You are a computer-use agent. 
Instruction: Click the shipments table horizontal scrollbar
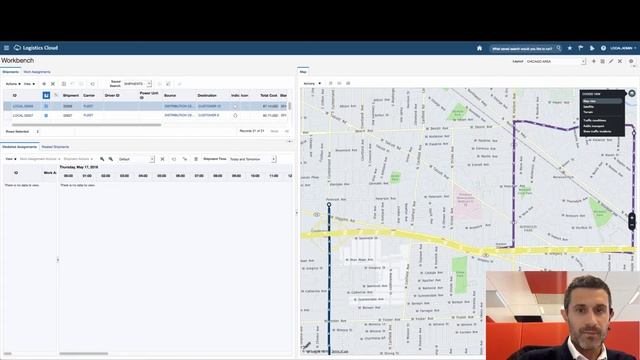click(x=86, y=125)
